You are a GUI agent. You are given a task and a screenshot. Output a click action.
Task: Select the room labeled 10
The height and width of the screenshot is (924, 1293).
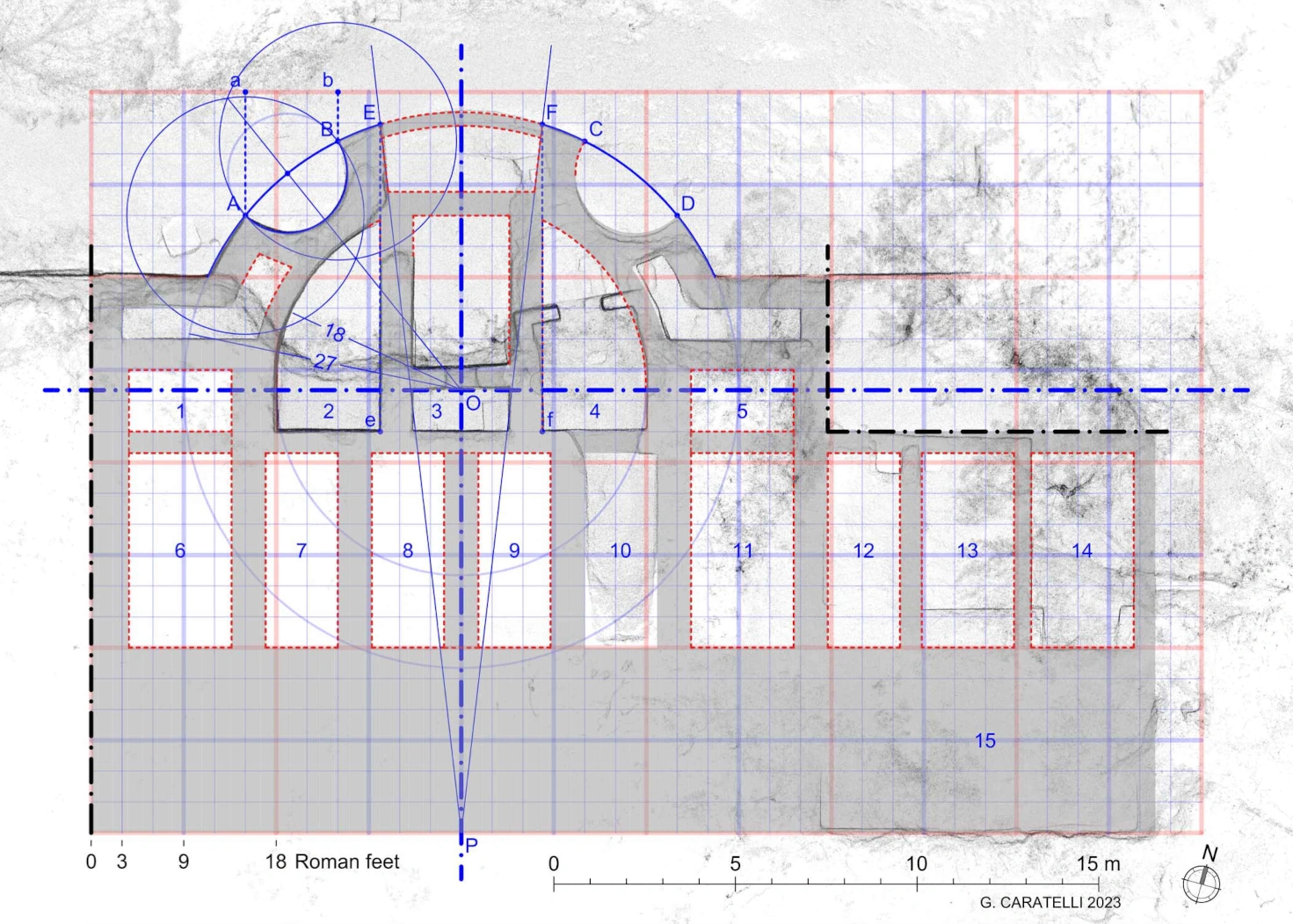621,551
